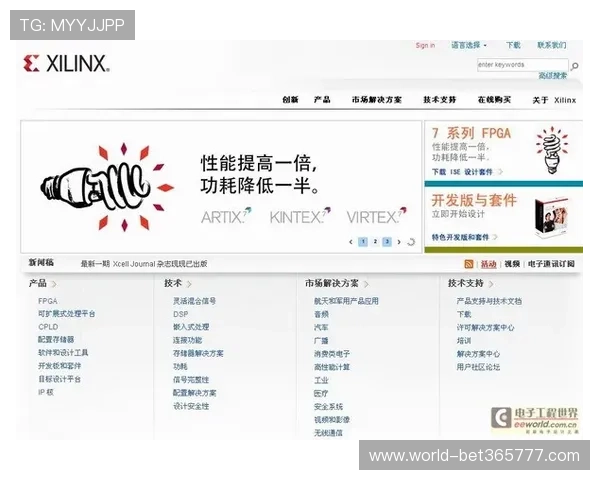Click the banner reload/pause icon

411,242
